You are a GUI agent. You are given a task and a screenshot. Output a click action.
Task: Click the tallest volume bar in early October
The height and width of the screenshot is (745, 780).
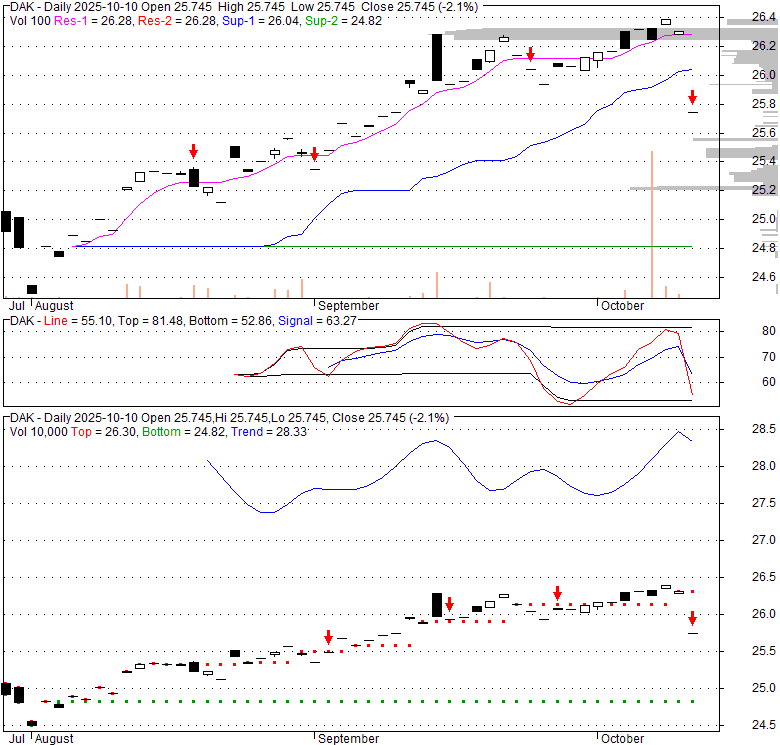[x=652, y=224]
